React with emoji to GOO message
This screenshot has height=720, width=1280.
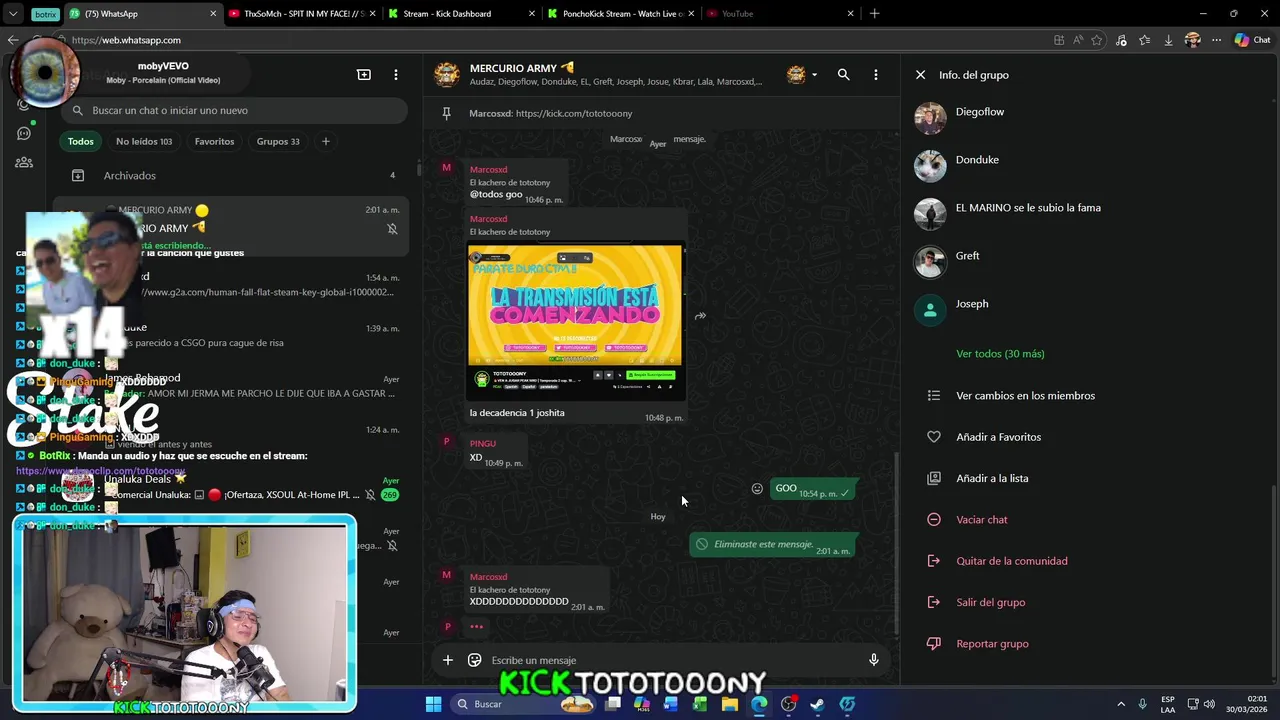pyautogui.click(x=757, y=489)
